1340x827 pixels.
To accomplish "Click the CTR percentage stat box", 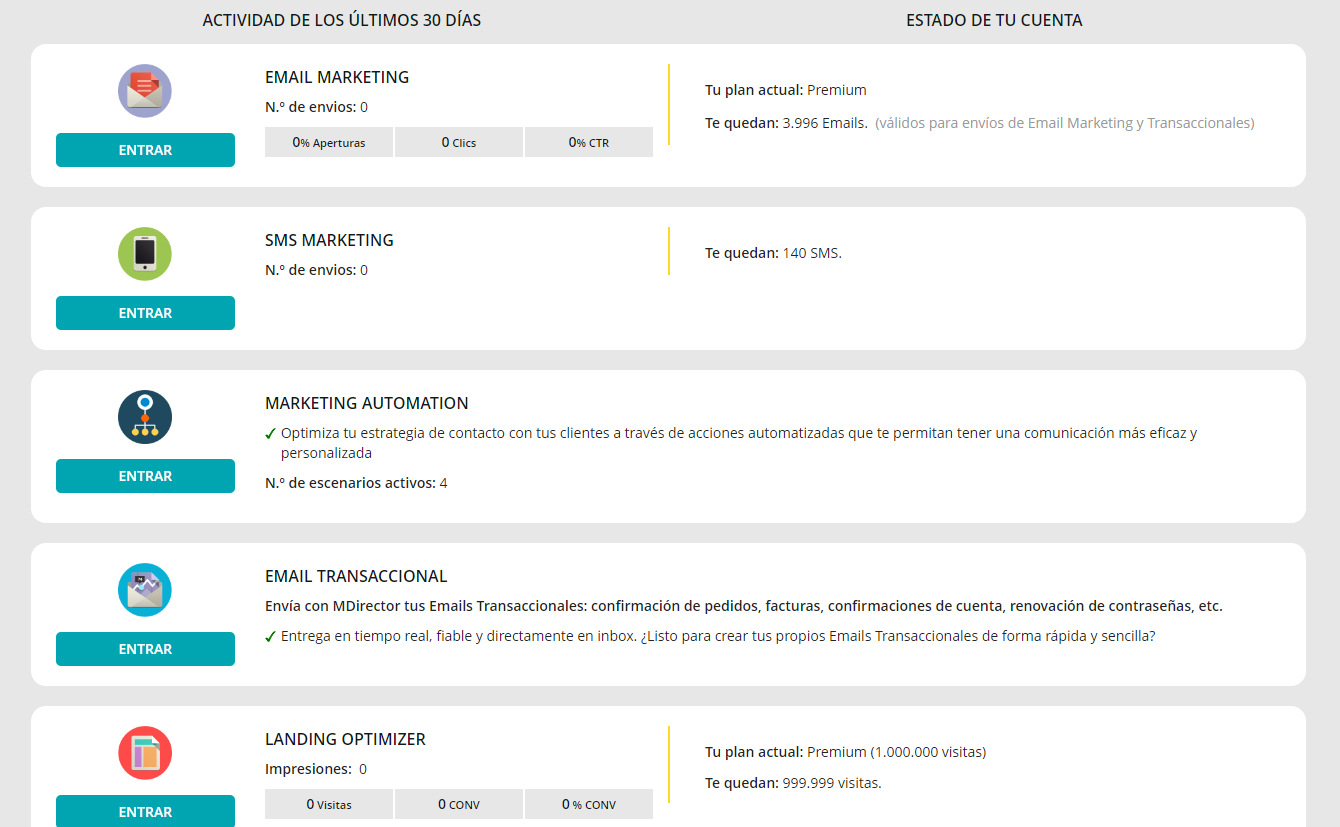I will pos(588,142).
